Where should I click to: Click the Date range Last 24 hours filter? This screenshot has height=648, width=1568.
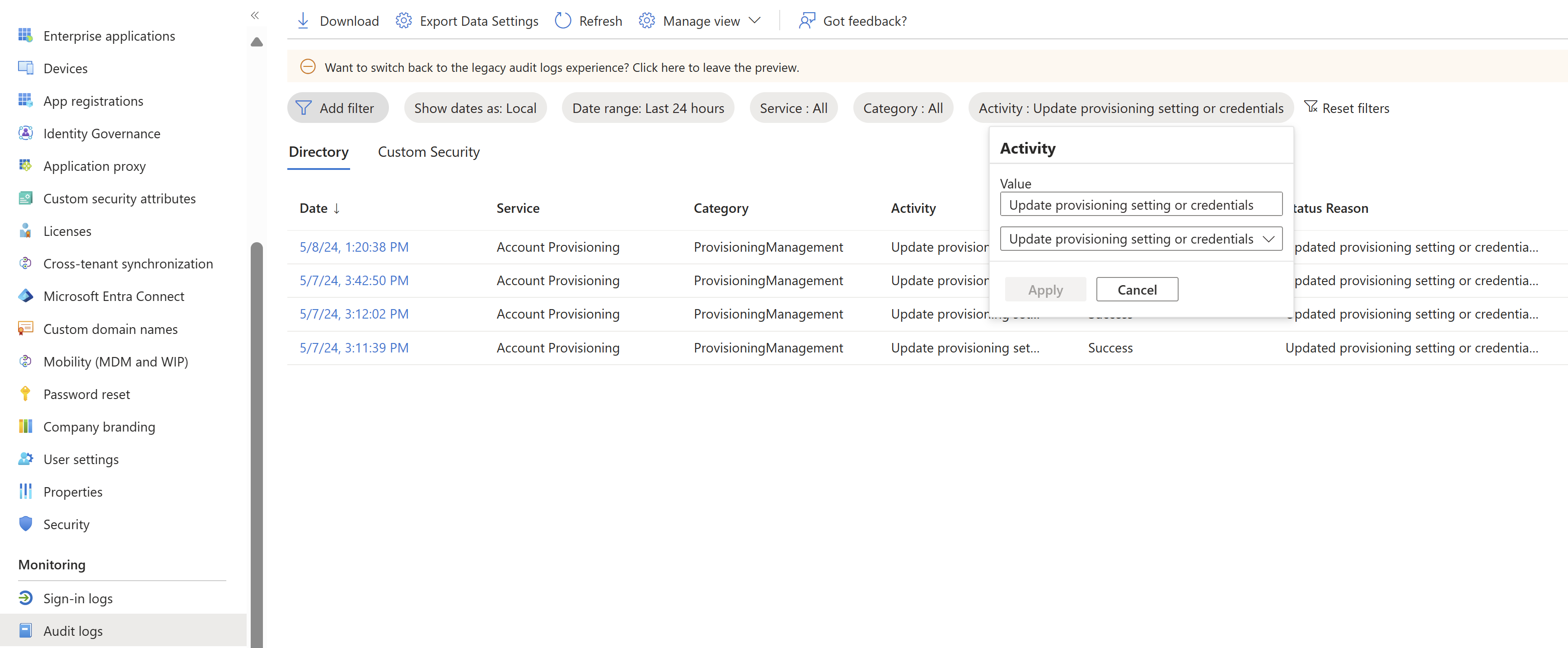647,108
